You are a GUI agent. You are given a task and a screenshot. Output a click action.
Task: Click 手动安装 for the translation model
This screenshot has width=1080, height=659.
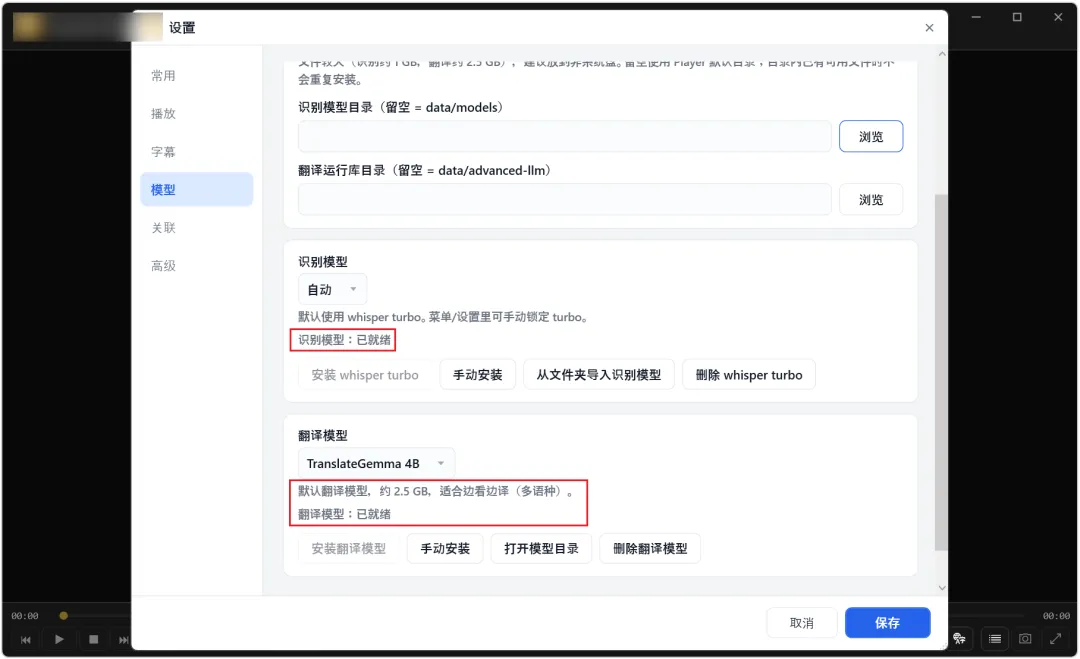tap(445, 548)
